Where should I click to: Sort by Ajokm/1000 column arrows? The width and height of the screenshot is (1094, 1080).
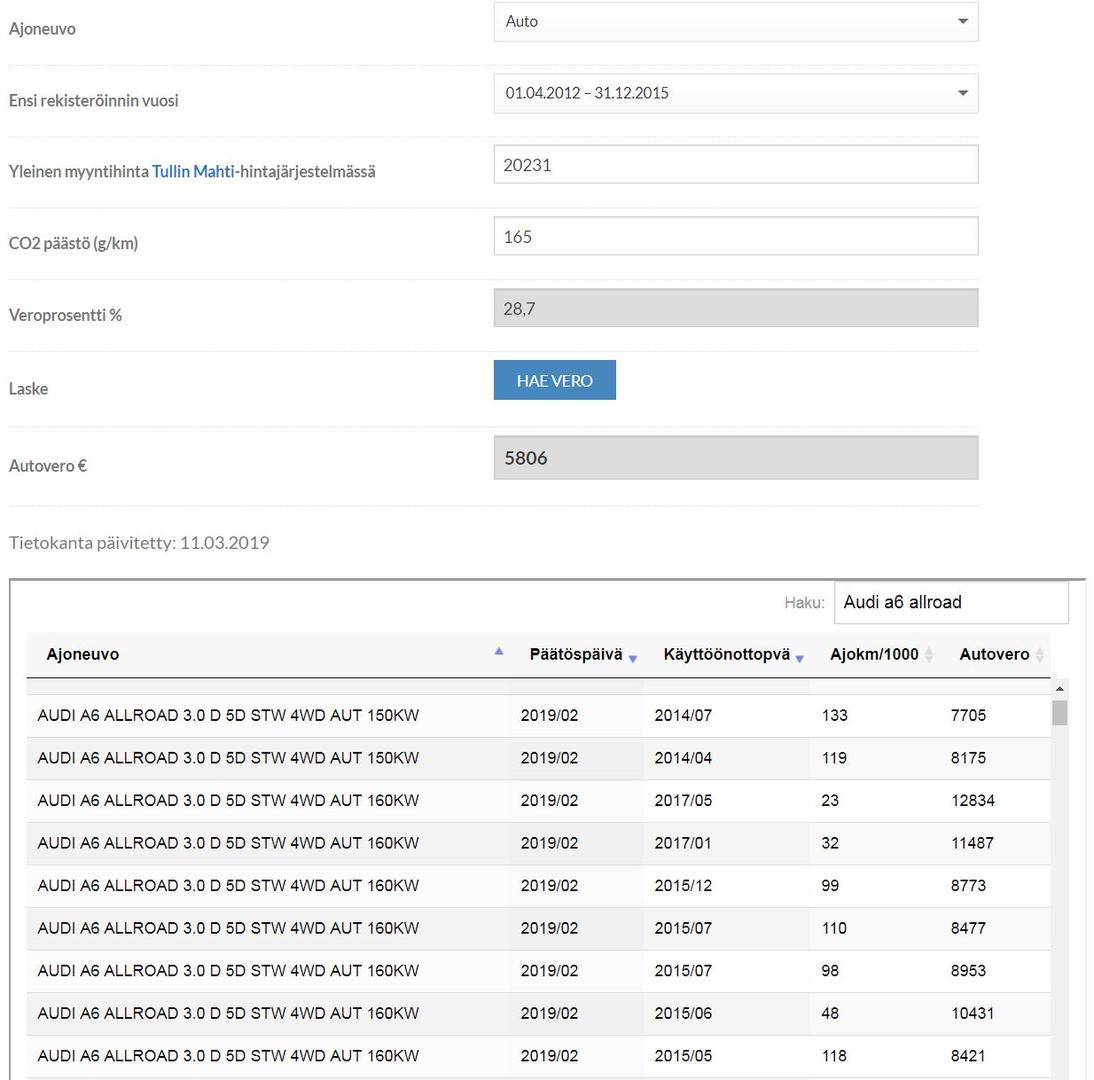[x=929, y=655]
